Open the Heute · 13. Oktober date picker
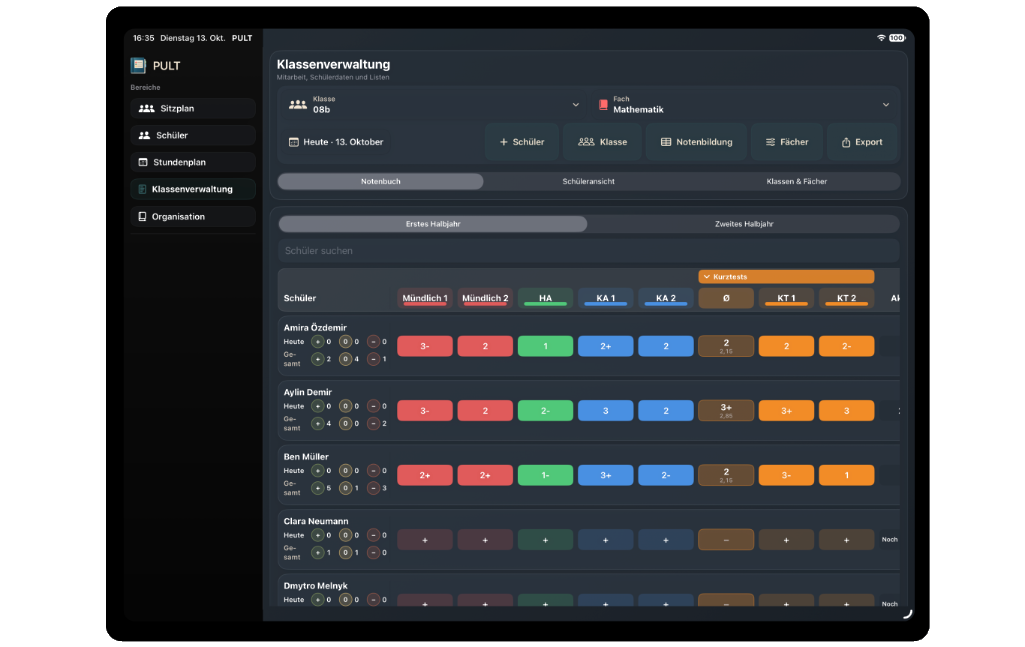This screenshot has width=1025, height=647. tap(336, 142)
